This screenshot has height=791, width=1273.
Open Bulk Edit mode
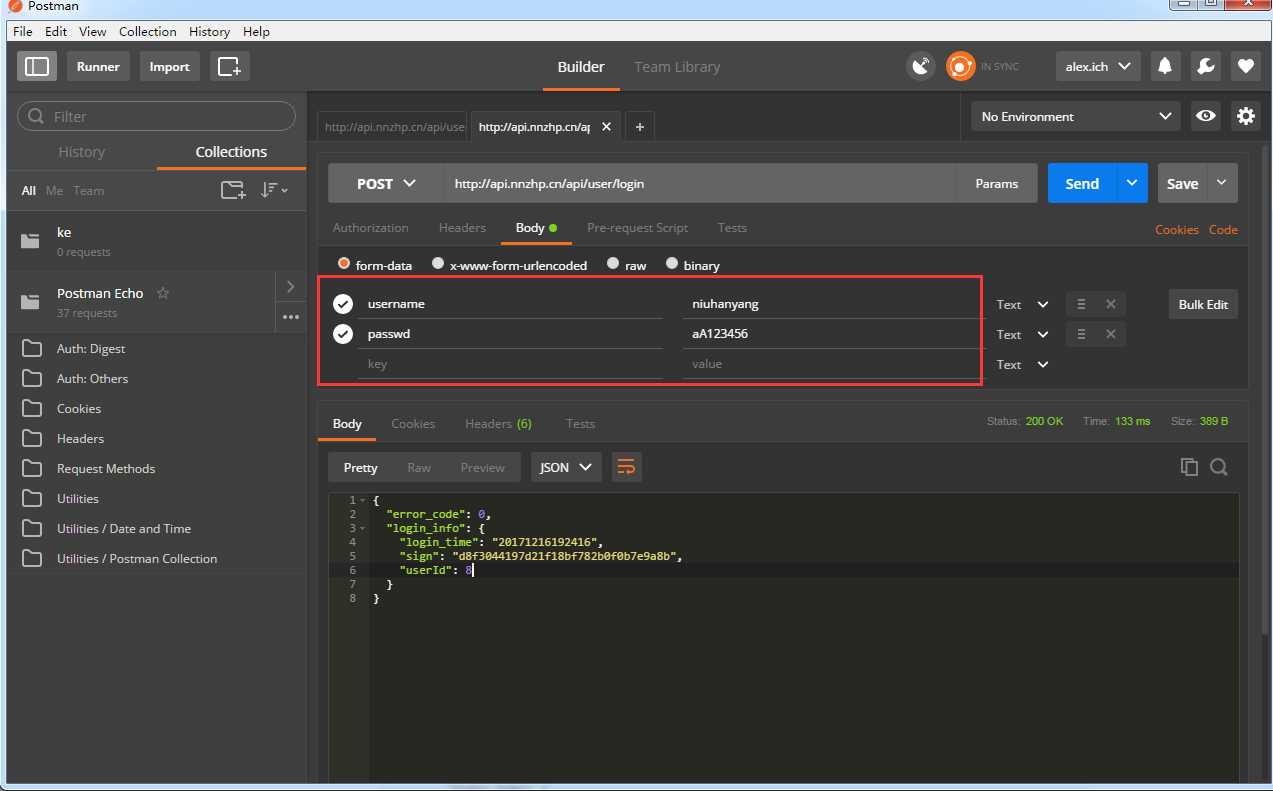[1203, 304]
